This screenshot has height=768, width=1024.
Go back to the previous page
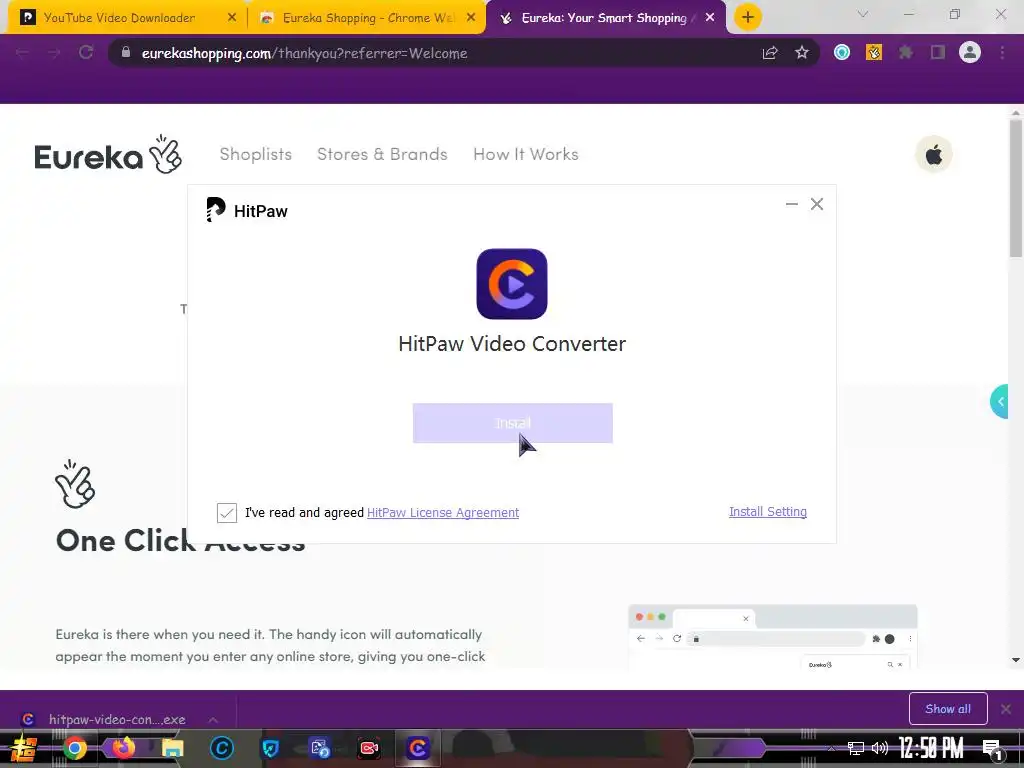click(22, 53)
